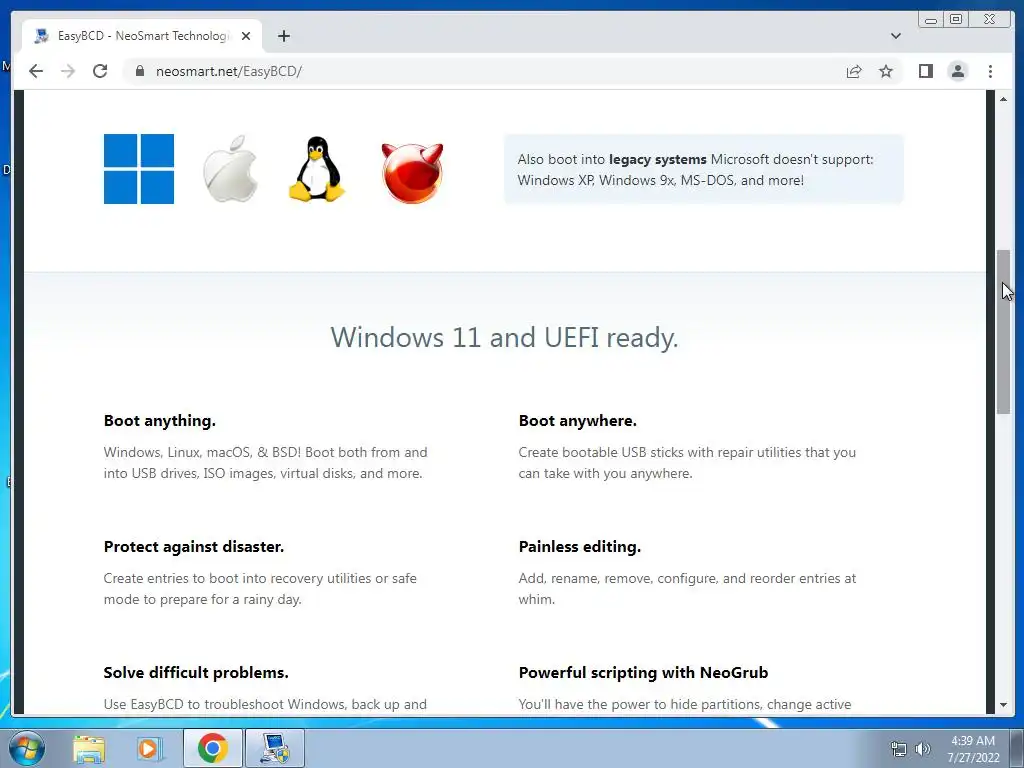Click text 'Use EasyBCD to troubleshoot Windows'
This screenshot has width=1024, height=768.
click(226, 705)
